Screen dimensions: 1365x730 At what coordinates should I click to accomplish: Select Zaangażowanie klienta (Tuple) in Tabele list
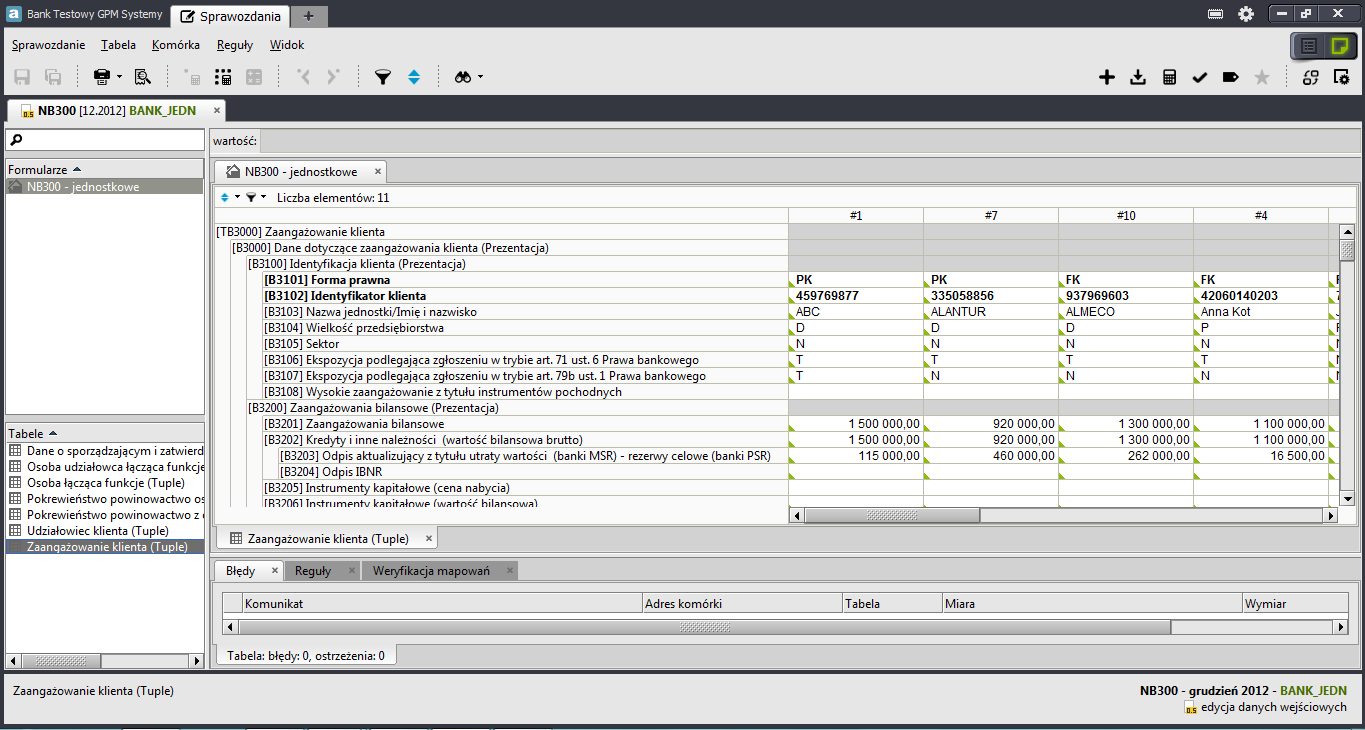(105, 547)
